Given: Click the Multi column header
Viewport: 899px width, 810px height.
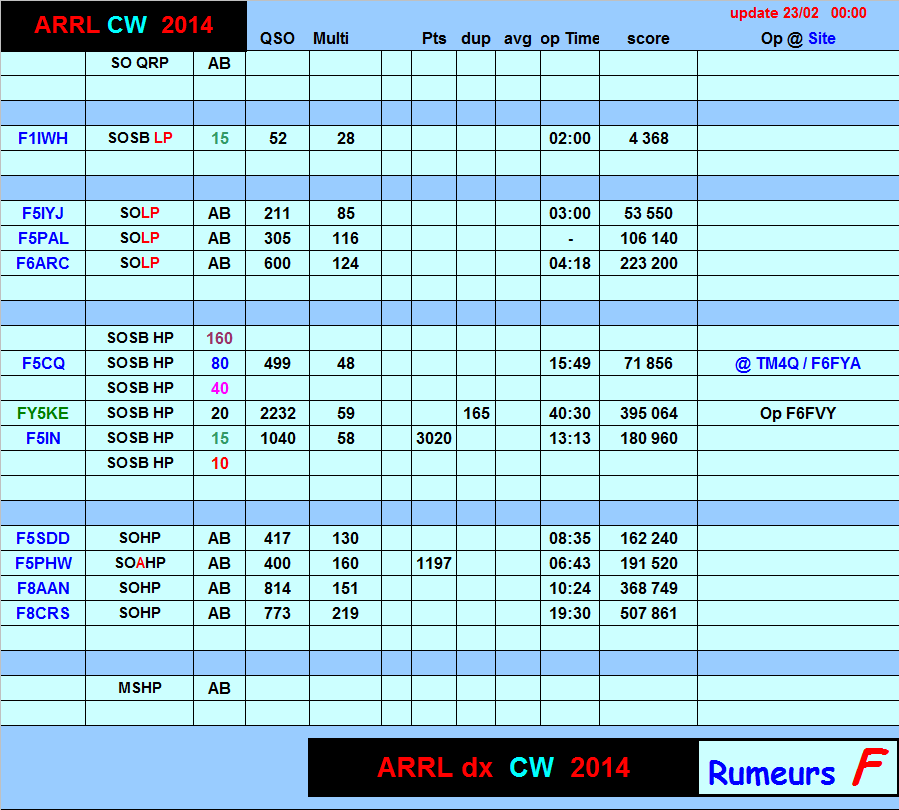Looking at the screenshot, I should tap(331, 38).
